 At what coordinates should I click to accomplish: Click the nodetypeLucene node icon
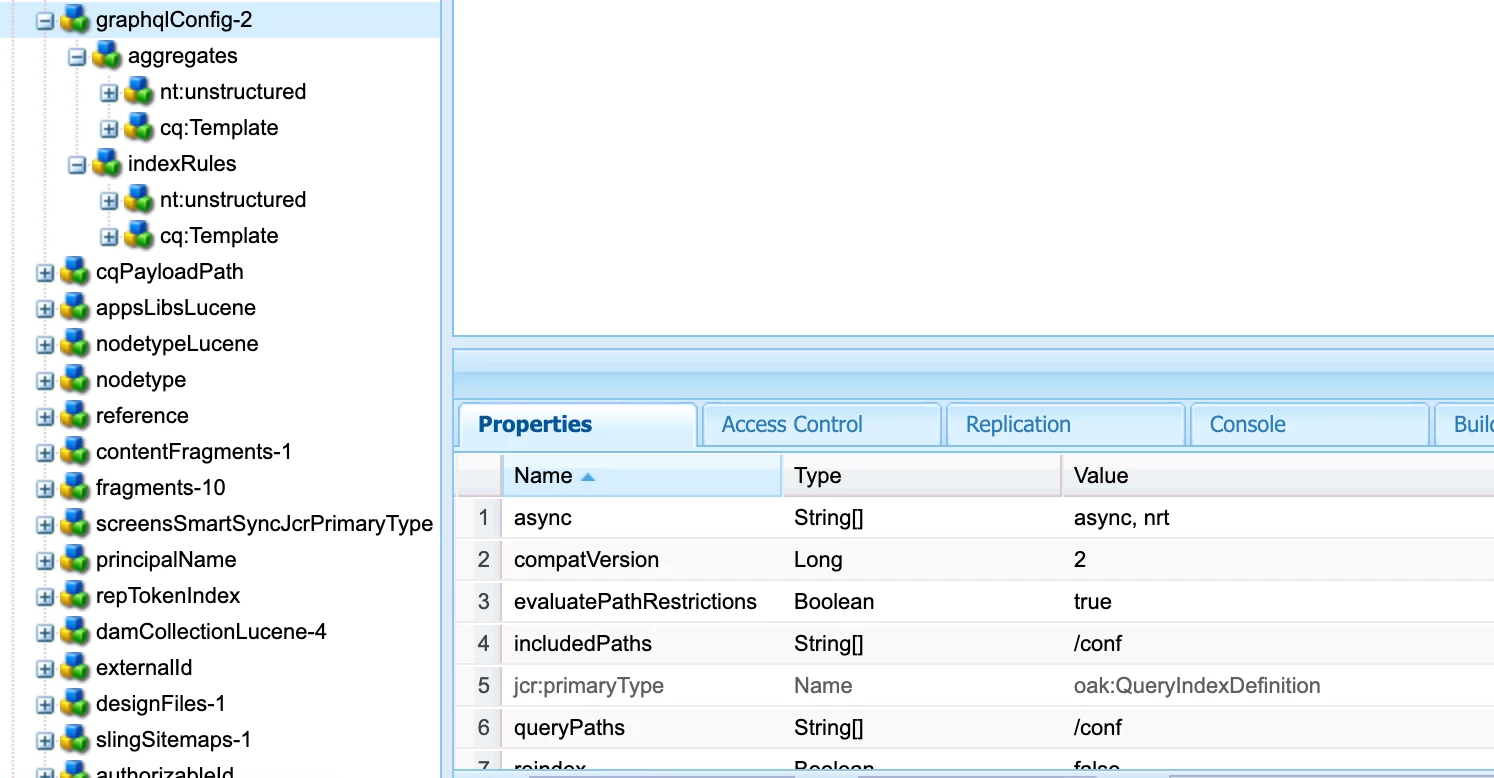[75, 344]
